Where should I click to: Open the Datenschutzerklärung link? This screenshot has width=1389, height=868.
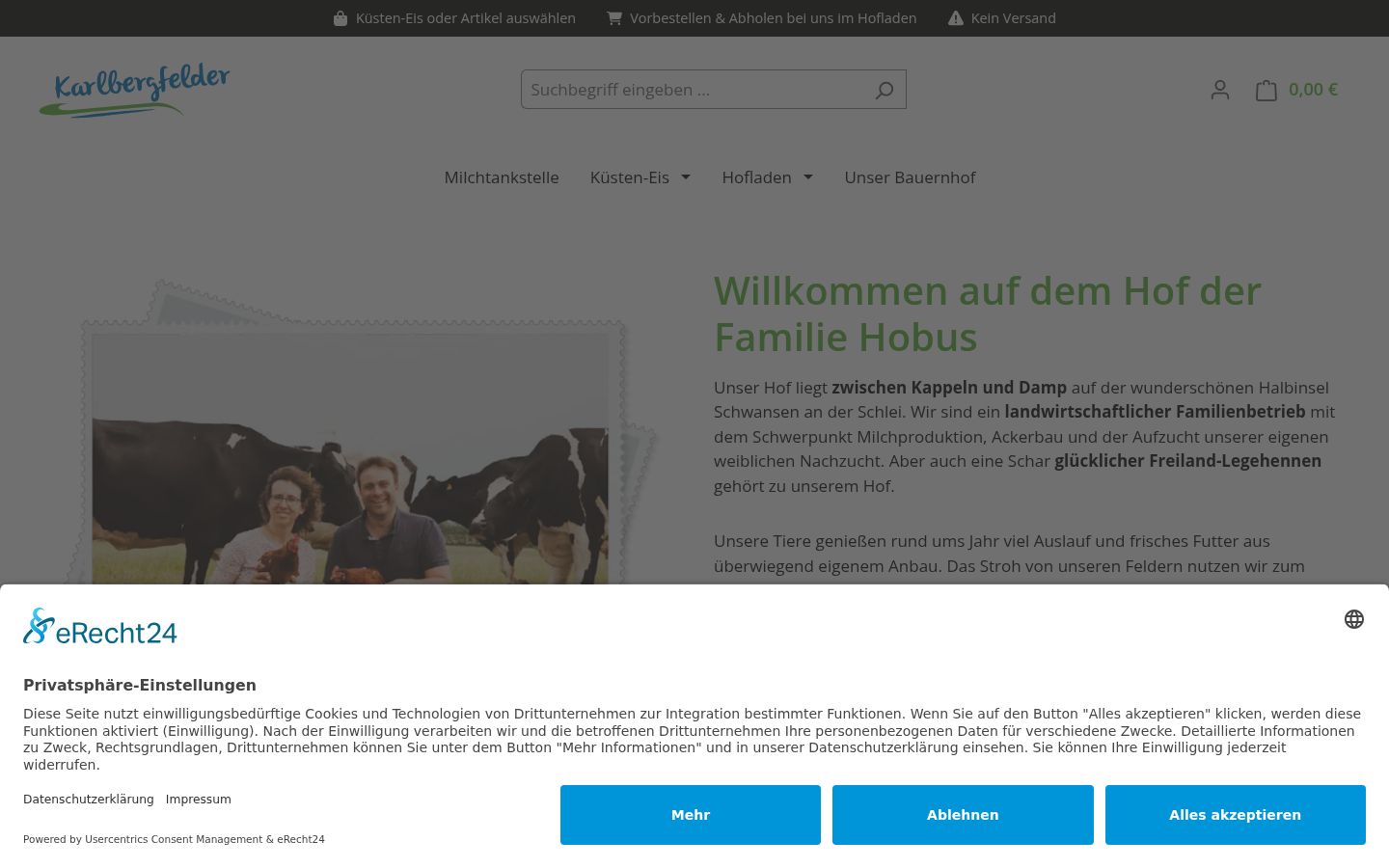[89, 800]
